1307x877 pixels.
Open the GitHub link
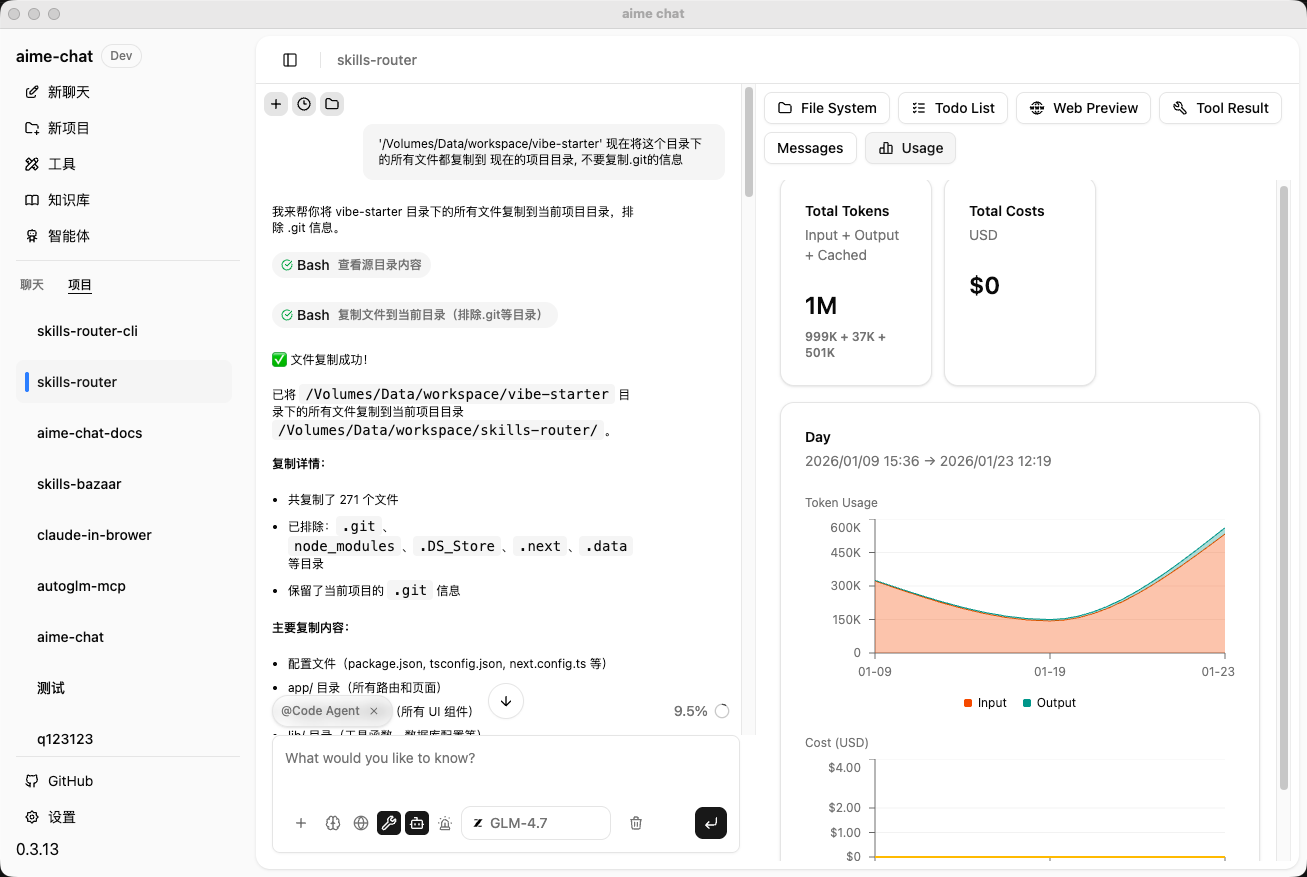[61, 781]
